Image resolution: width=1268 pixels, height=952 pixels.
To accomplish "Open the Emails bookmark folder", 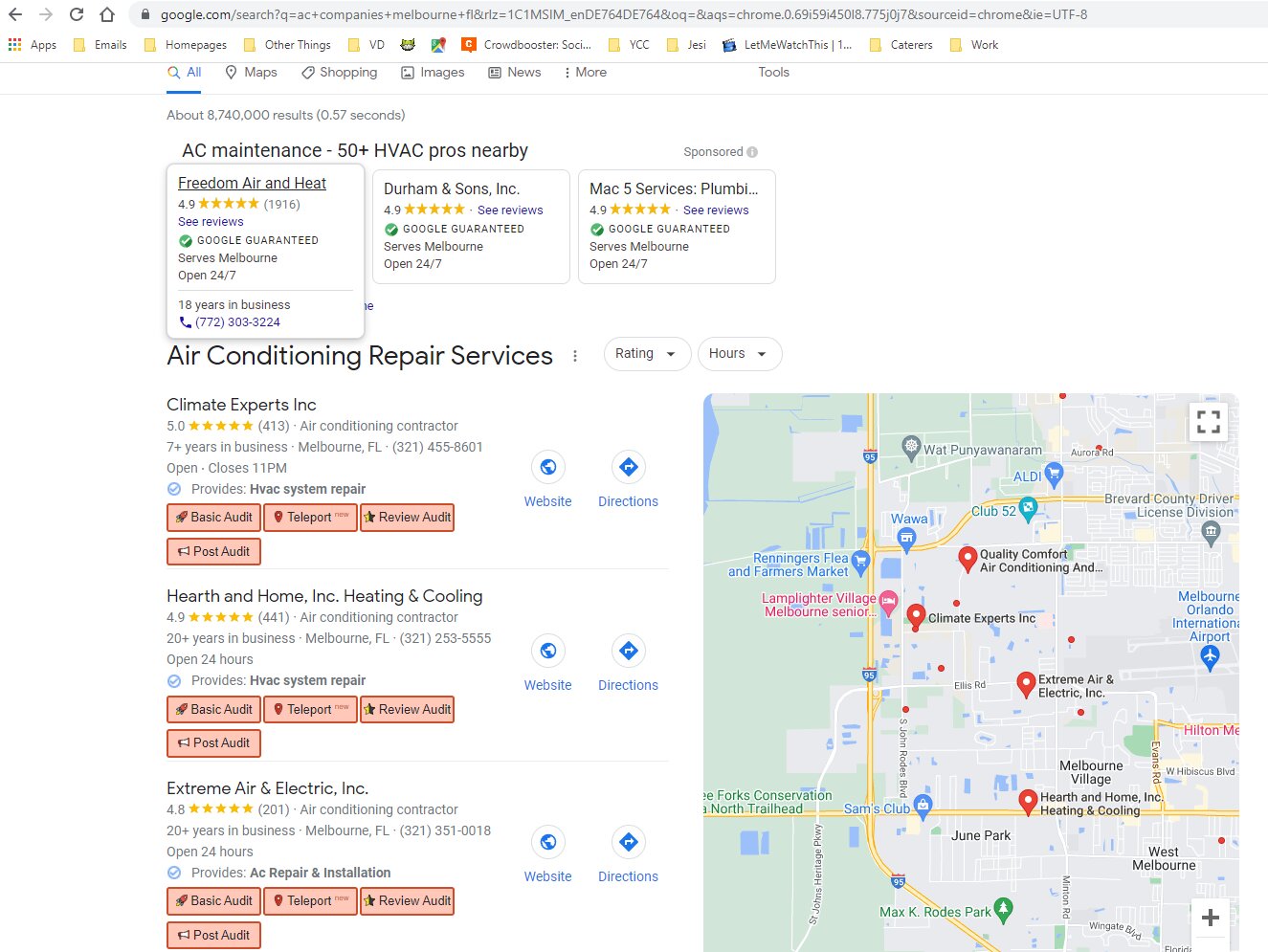I will [100, 45].
